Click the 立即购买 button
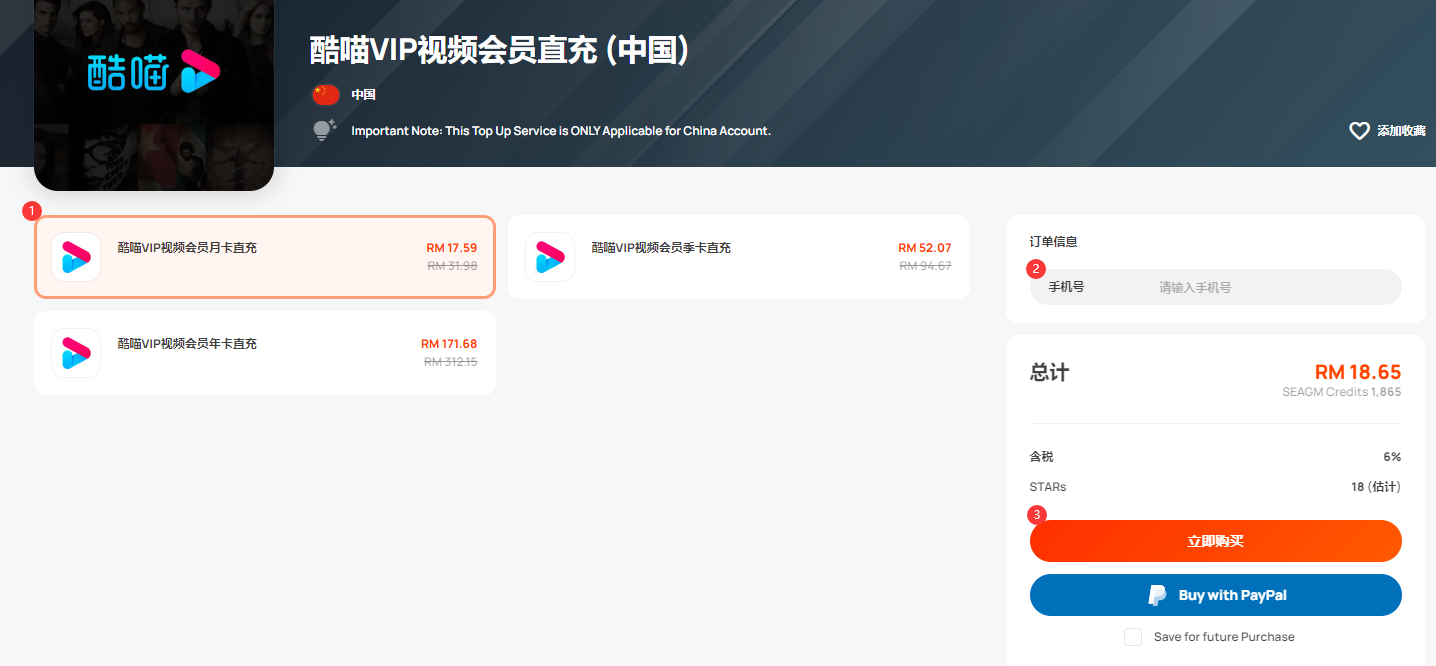The height and width of the screenshot is (666, 1436). click(1216, 541)
